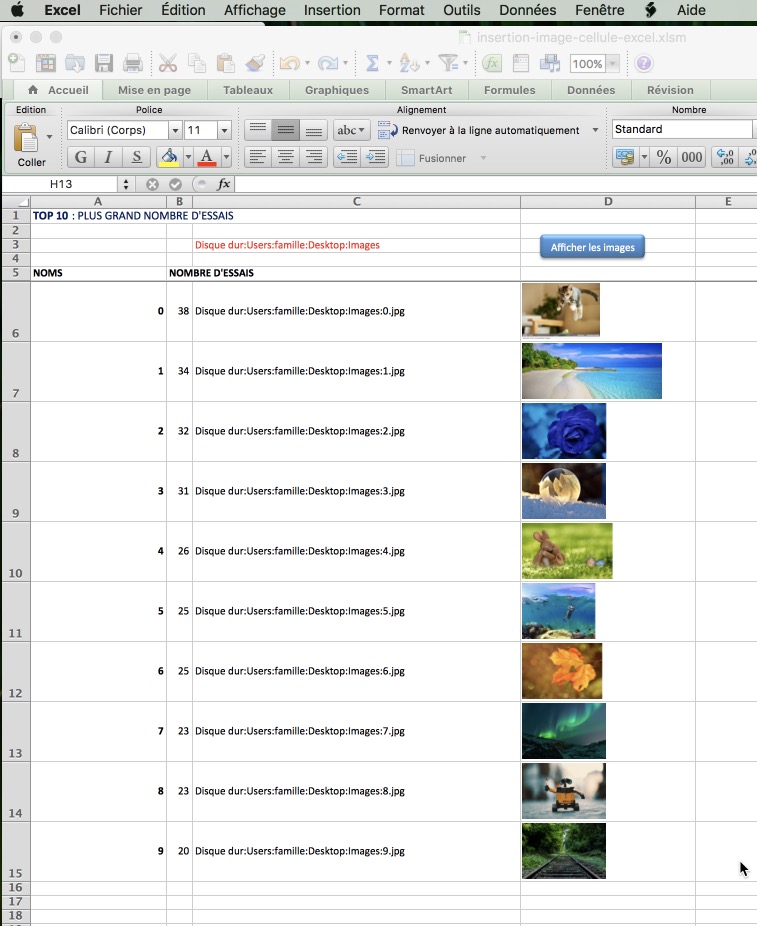The image size is (757, 926).
Task: Apply yellow fill color bucket
Action: click(169, 157)
